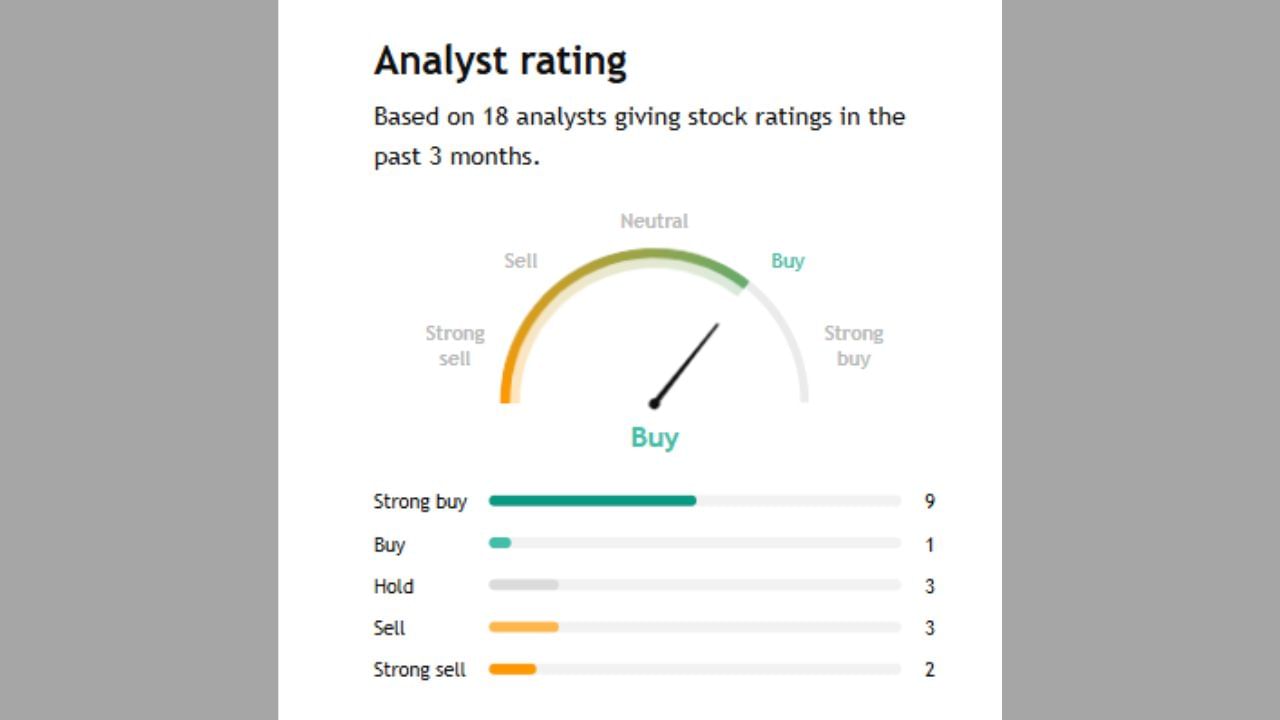Select the Neutral gauge label
Screen dimensions: 1280x720
pyautogui.click(x=654, y=221)
